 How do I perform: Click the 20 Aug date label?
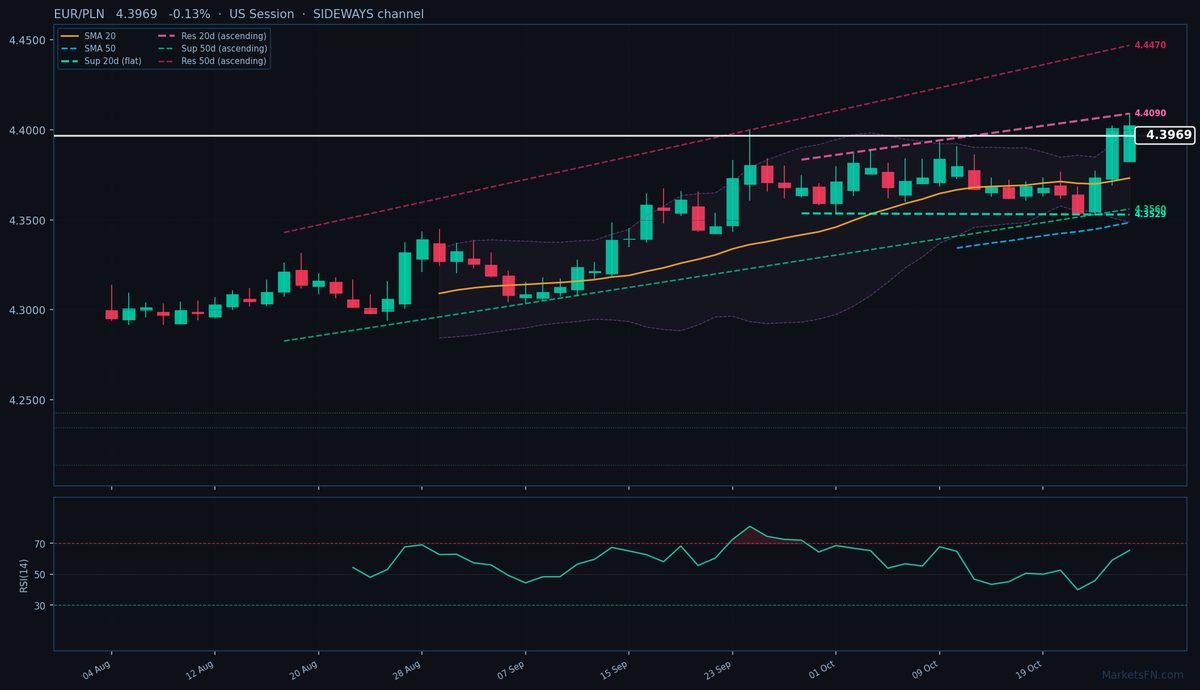point(304,669)
